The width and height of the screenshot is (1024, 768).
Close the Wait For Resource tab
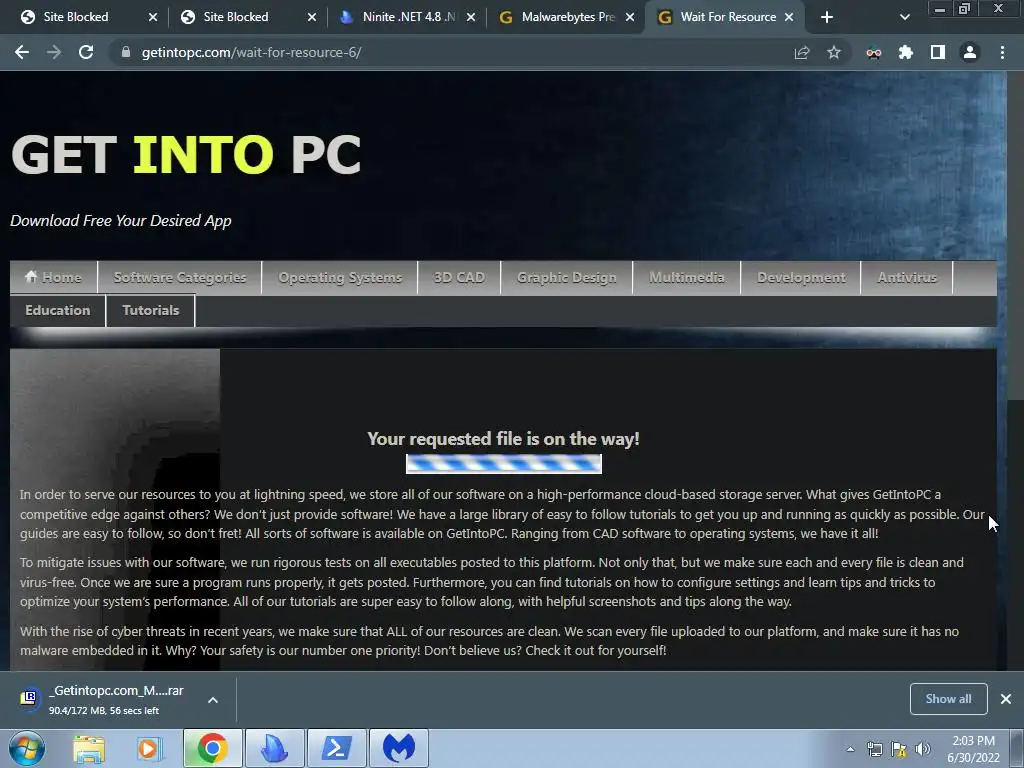[x=789, y=17]
